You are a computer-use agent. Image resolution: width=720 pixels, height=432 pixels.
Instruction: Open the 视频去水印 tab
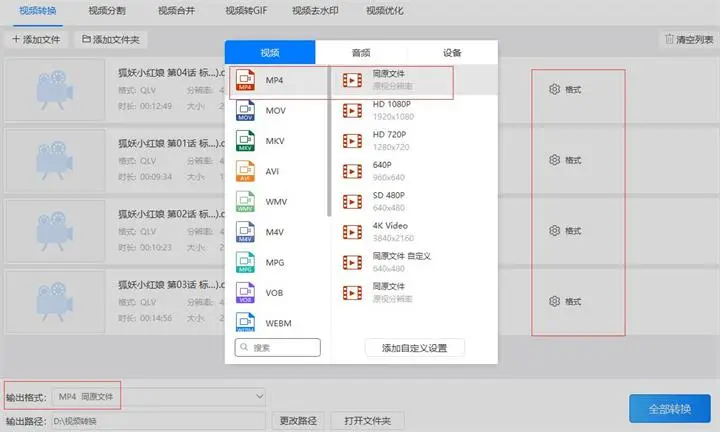coord(315,10)
